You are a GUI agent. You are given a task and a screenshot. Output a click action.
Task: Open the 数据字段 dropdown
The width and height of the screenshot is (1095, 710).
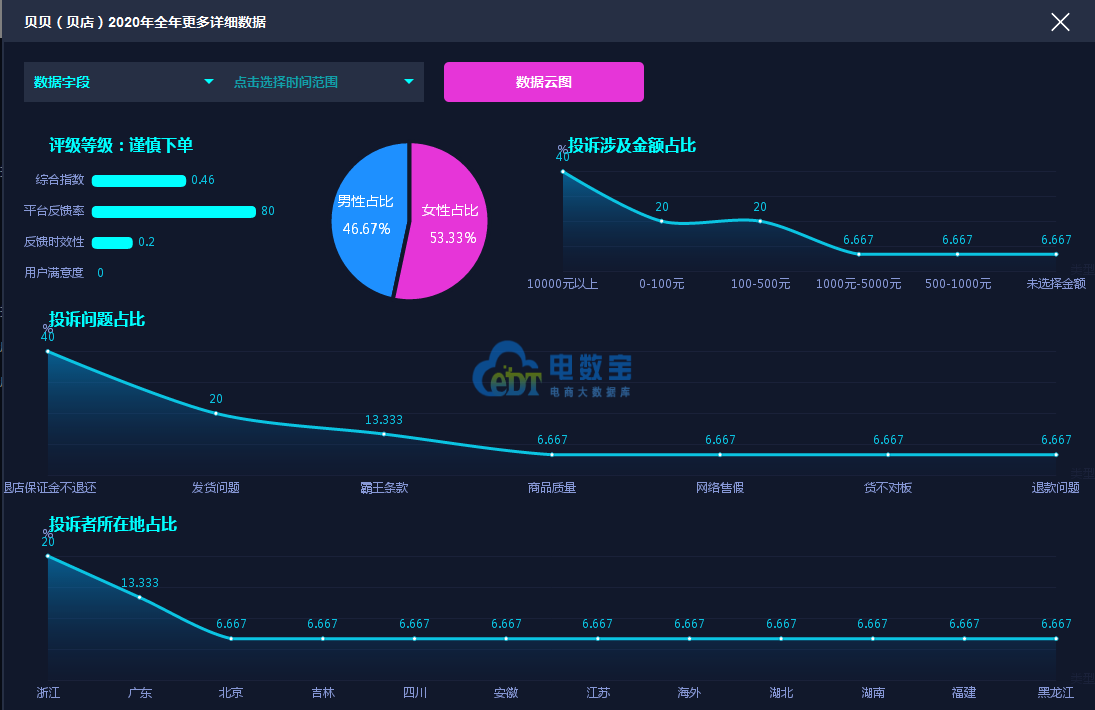pos(123,82)
